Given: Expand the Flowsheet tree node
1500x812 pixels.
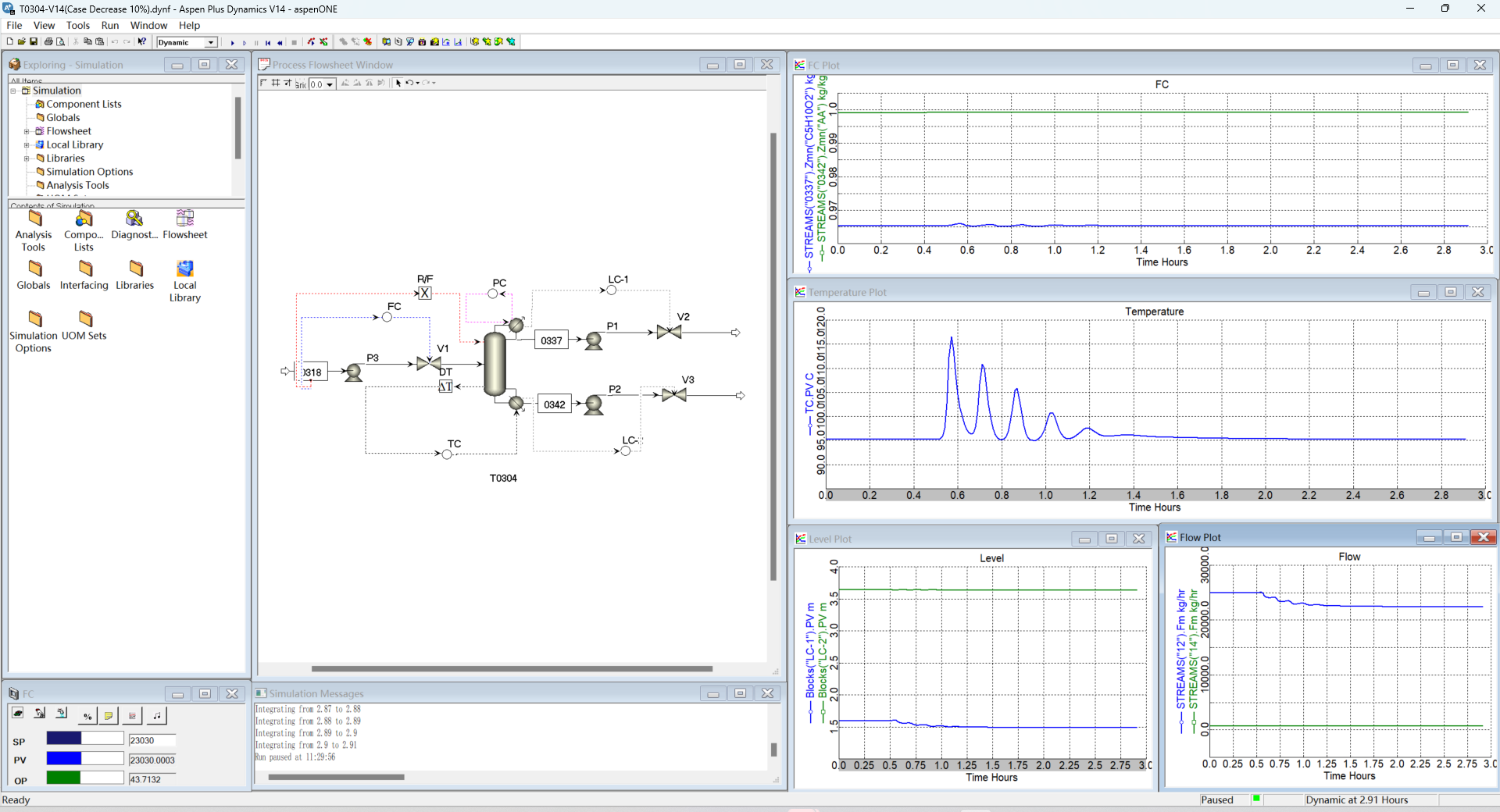Looking at the screenshot, I should pyautogui.click(x=27, y=131).
